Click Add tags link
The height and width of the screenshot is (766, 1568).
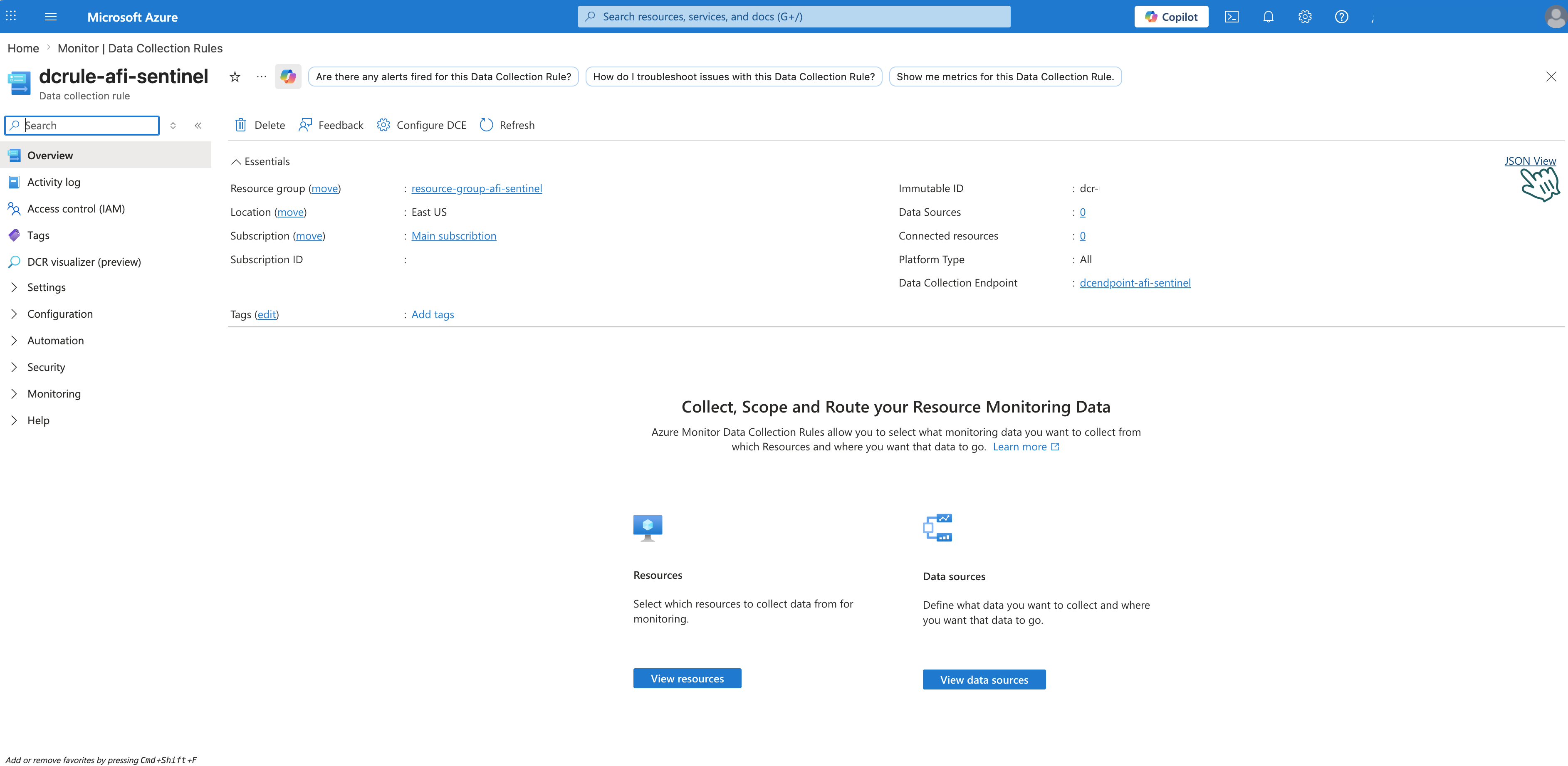click(433, 314)
